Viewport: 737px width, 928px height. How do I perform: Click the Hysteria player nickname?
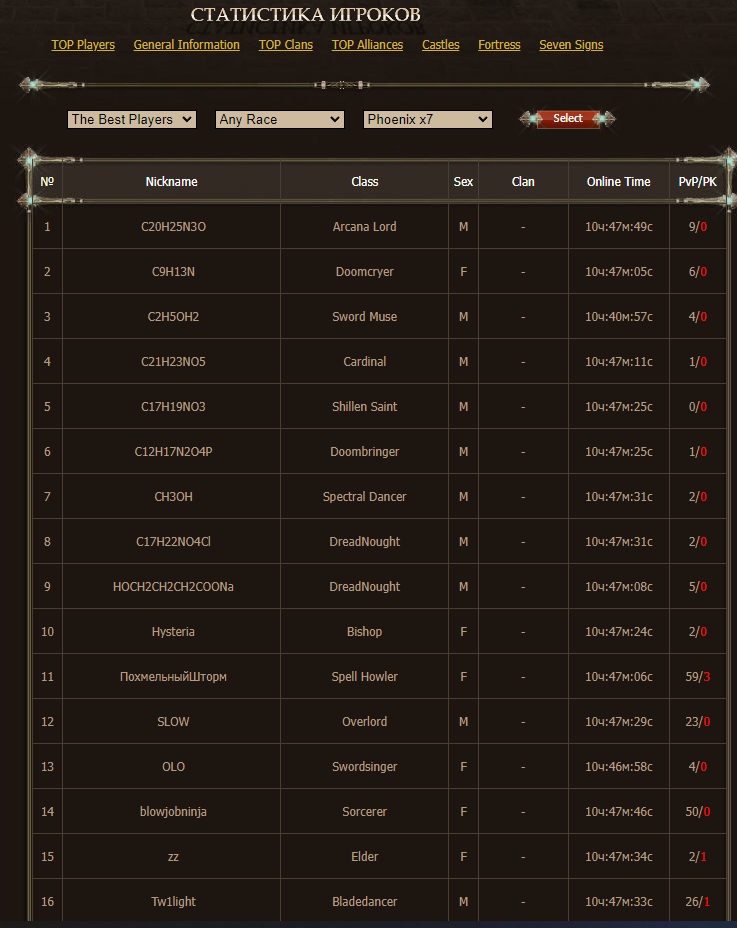click(x=173, y=632)
